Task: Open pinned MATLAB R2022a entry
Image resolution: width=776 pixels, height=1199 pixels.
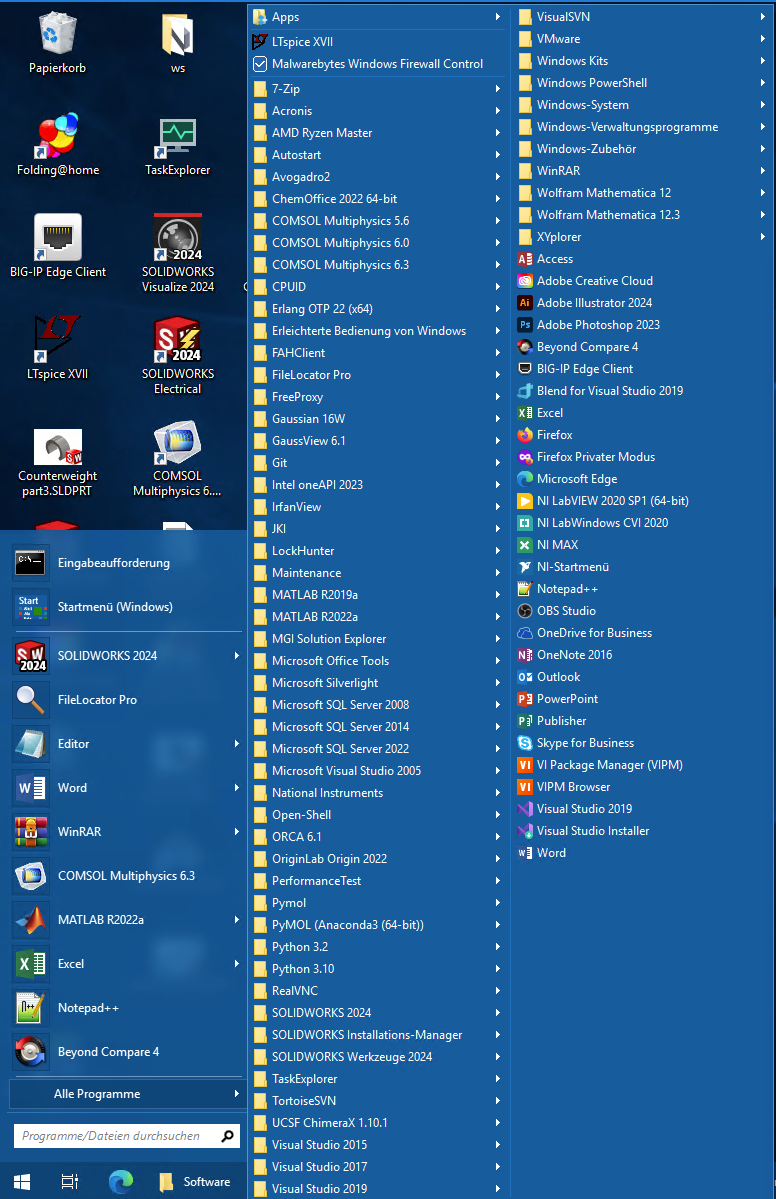Action: click(x=126, y=920)
